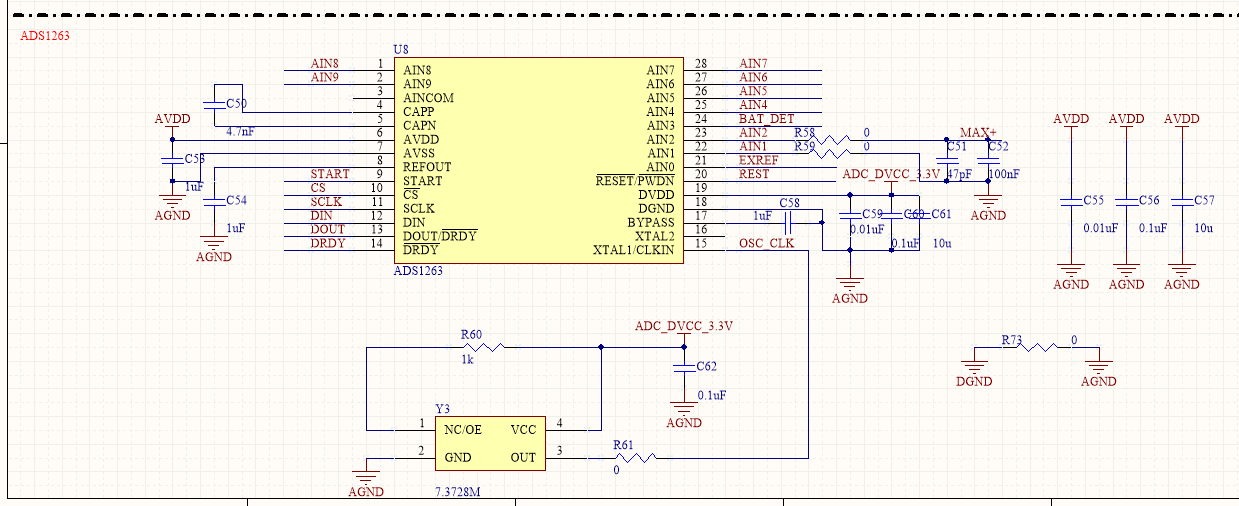This screenshot has height=506, width=1239.
Task: Click resistor designator R61
Action: tap(623, 446)
